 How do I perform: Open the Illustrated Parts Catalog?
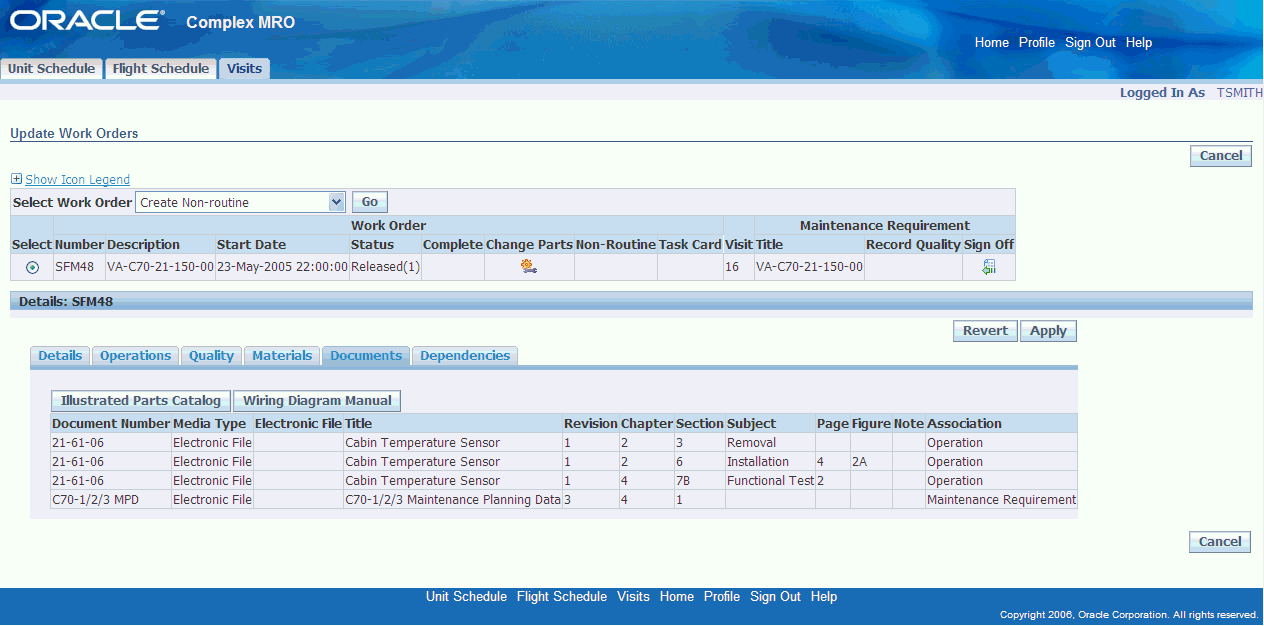click(141, 400)
